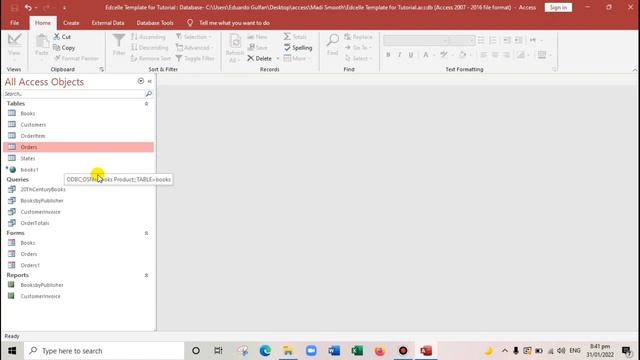Open File Explorer from the taskbar
Viewport: 640px width, 360px height.
[x=288, y=351]
